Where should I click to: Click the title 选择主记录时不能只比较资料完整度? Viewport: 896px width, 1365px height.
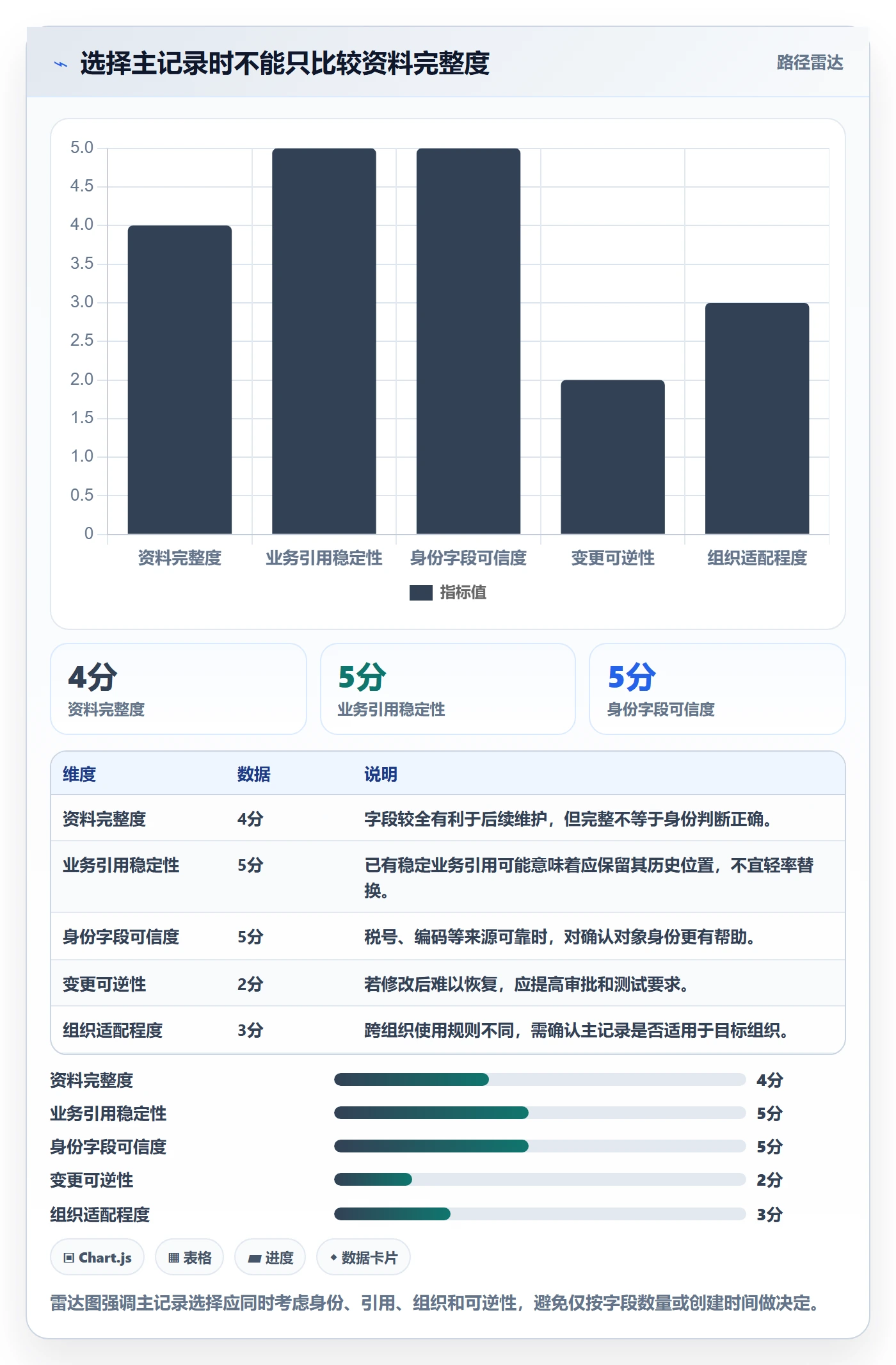tap(285, 64)
